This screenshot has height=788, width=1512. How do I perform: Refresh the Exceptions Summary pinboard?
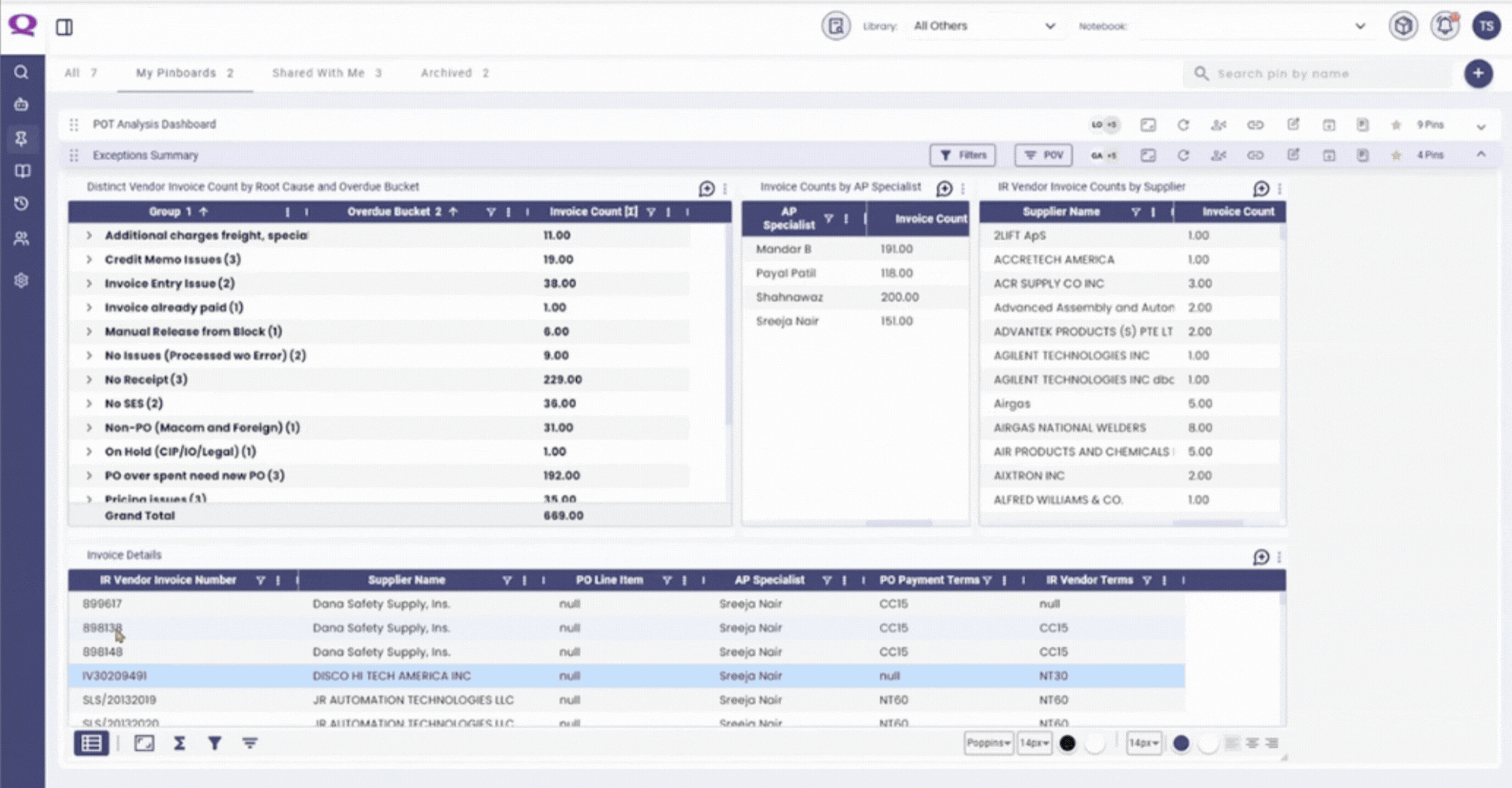coord(1183,155)
